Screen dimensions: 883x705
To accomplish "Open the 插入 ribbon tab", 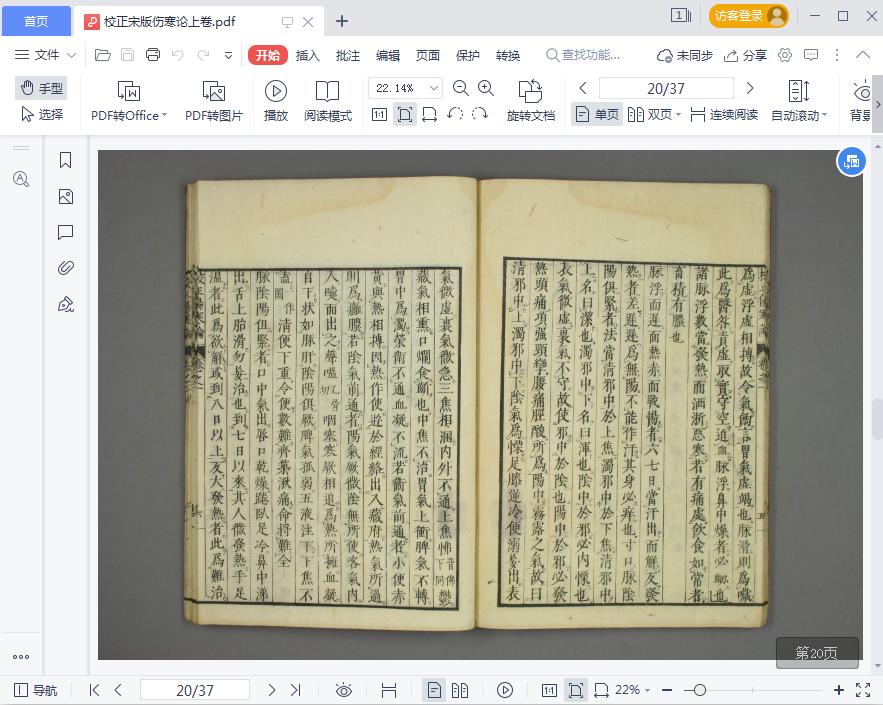I will pyautogui.click(x=307, y=55).
